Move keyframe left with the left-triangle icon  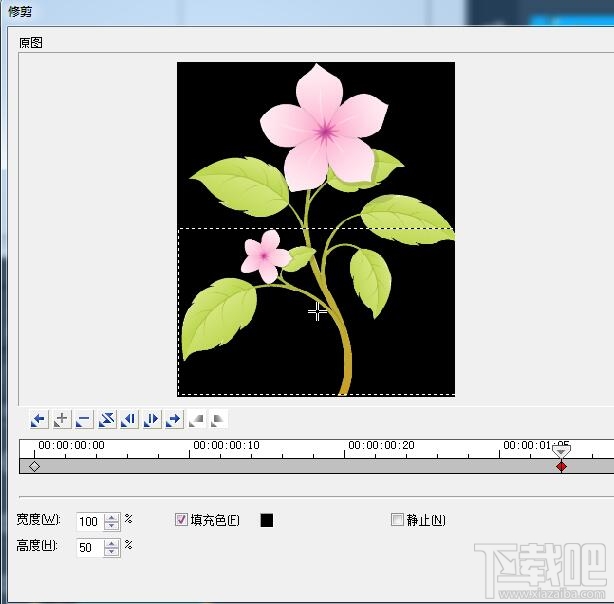coord(129,420)
